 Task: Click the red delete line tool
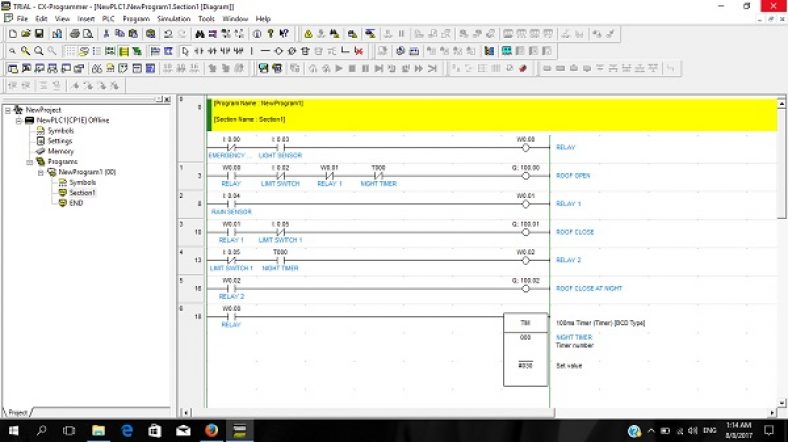coord(358,51)
